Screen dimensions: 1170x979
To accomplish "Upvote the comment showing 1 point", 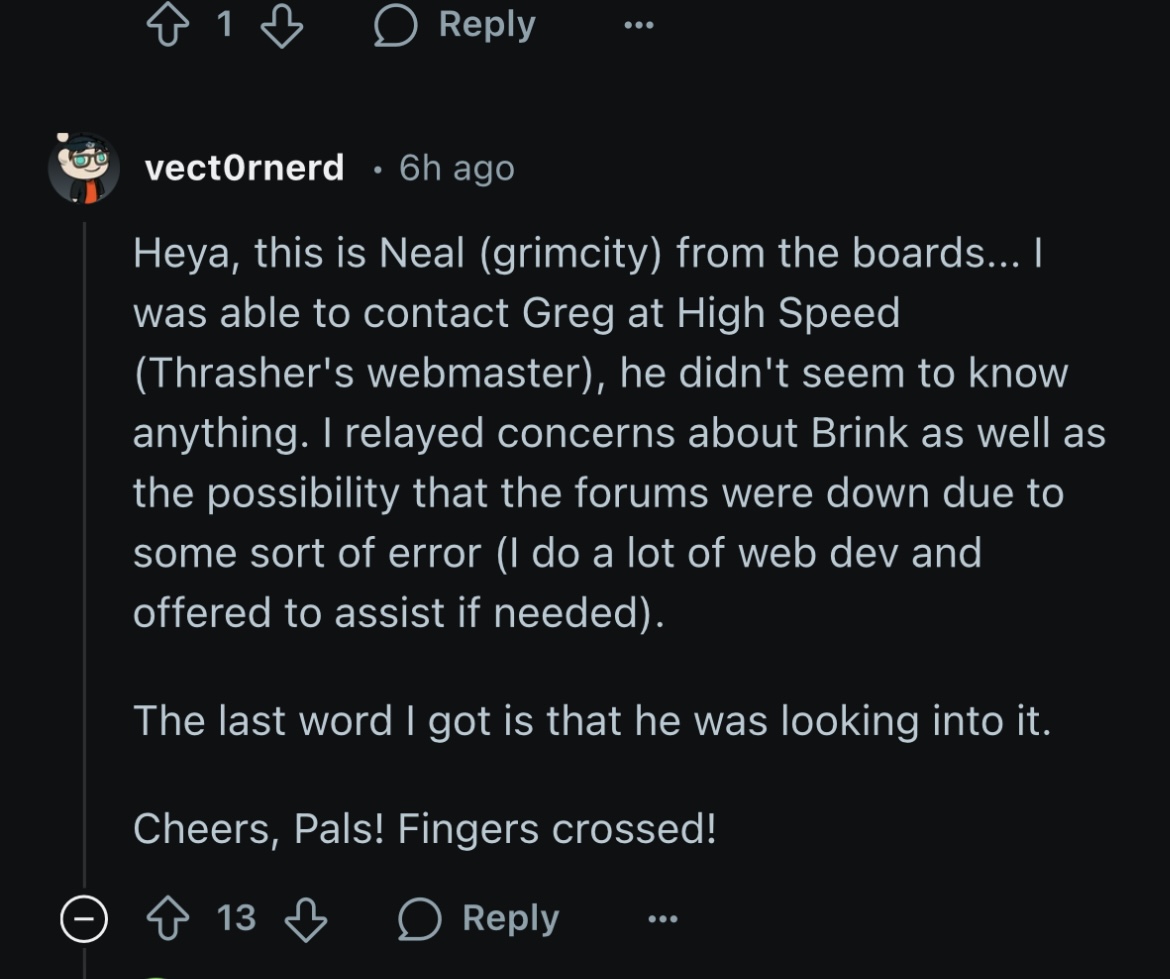I will (x=167, y=25).
